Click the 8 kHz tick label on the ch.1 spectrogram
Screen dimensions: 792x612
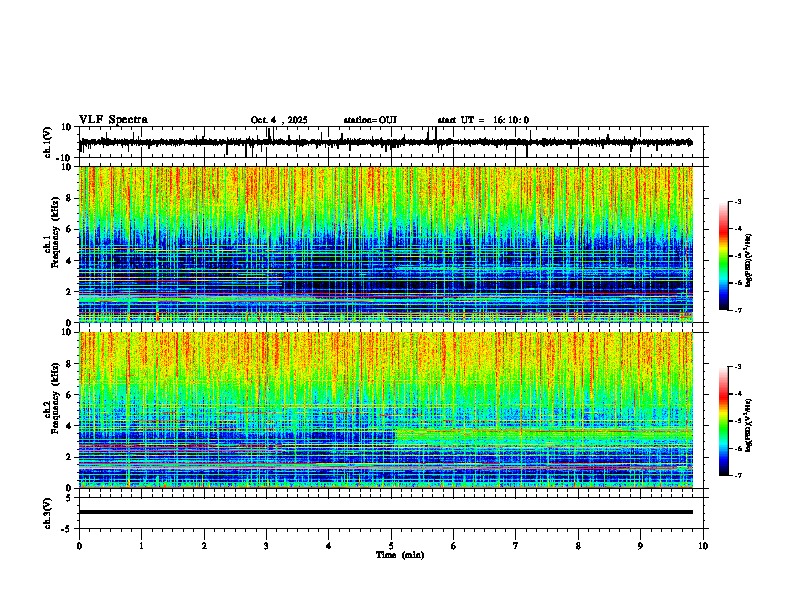[70, 198]
